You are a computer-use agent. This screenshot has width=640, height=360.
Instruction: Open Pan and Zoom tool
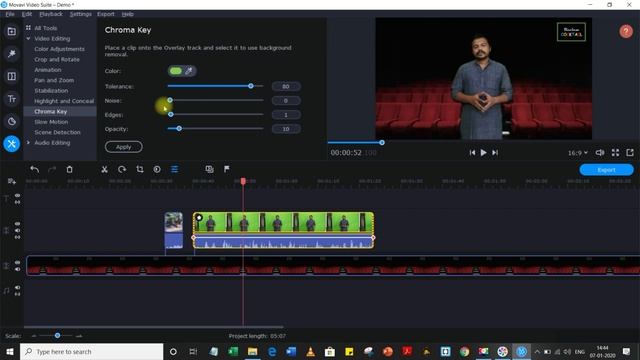click(x=54, y=80)
